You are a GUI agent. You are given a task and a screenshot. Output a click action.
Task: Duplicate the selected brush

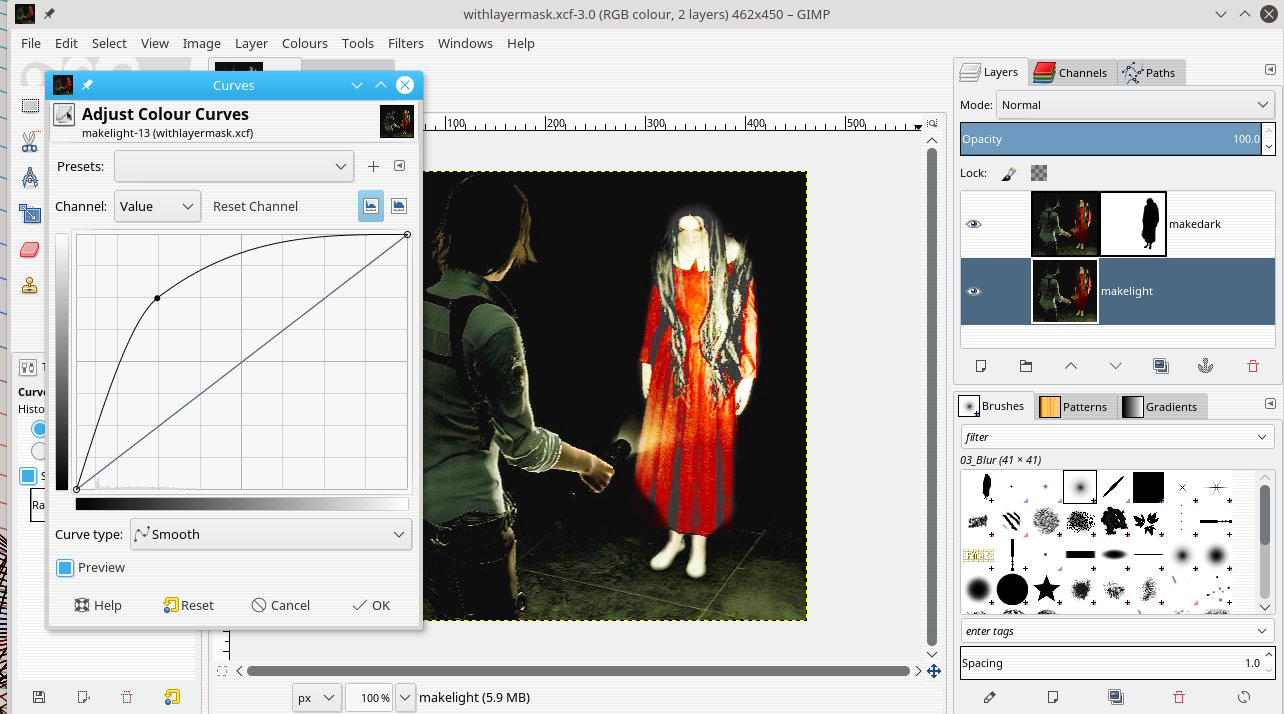tap(1116, 696)
